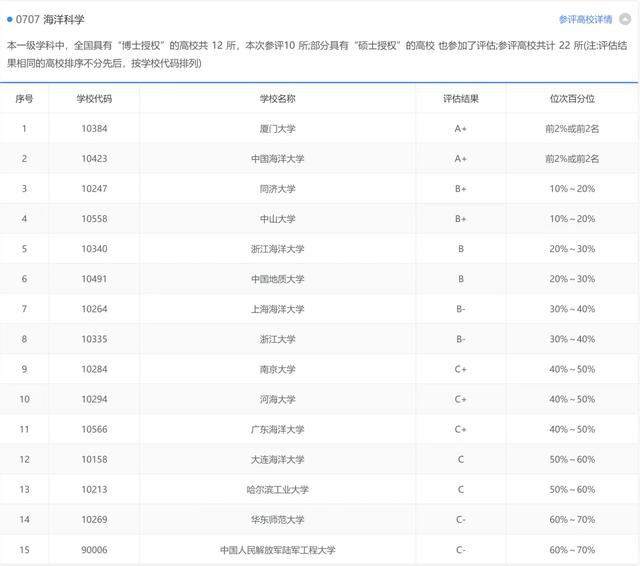Select the 河海大学 cell
The image size is (640, 566).
point(278,399)
